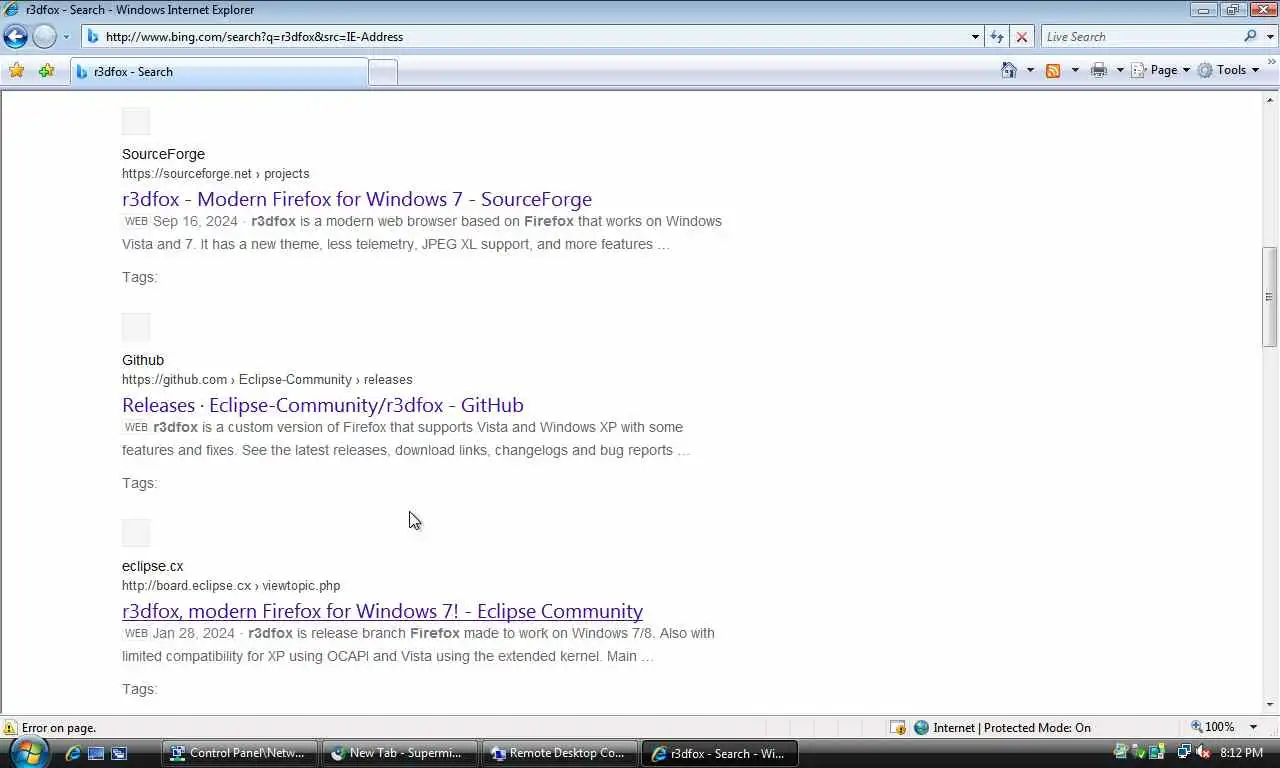Open the r3dfox Eclipse Community forum link
The image size is (1280, 768).
tap(382, 611)
